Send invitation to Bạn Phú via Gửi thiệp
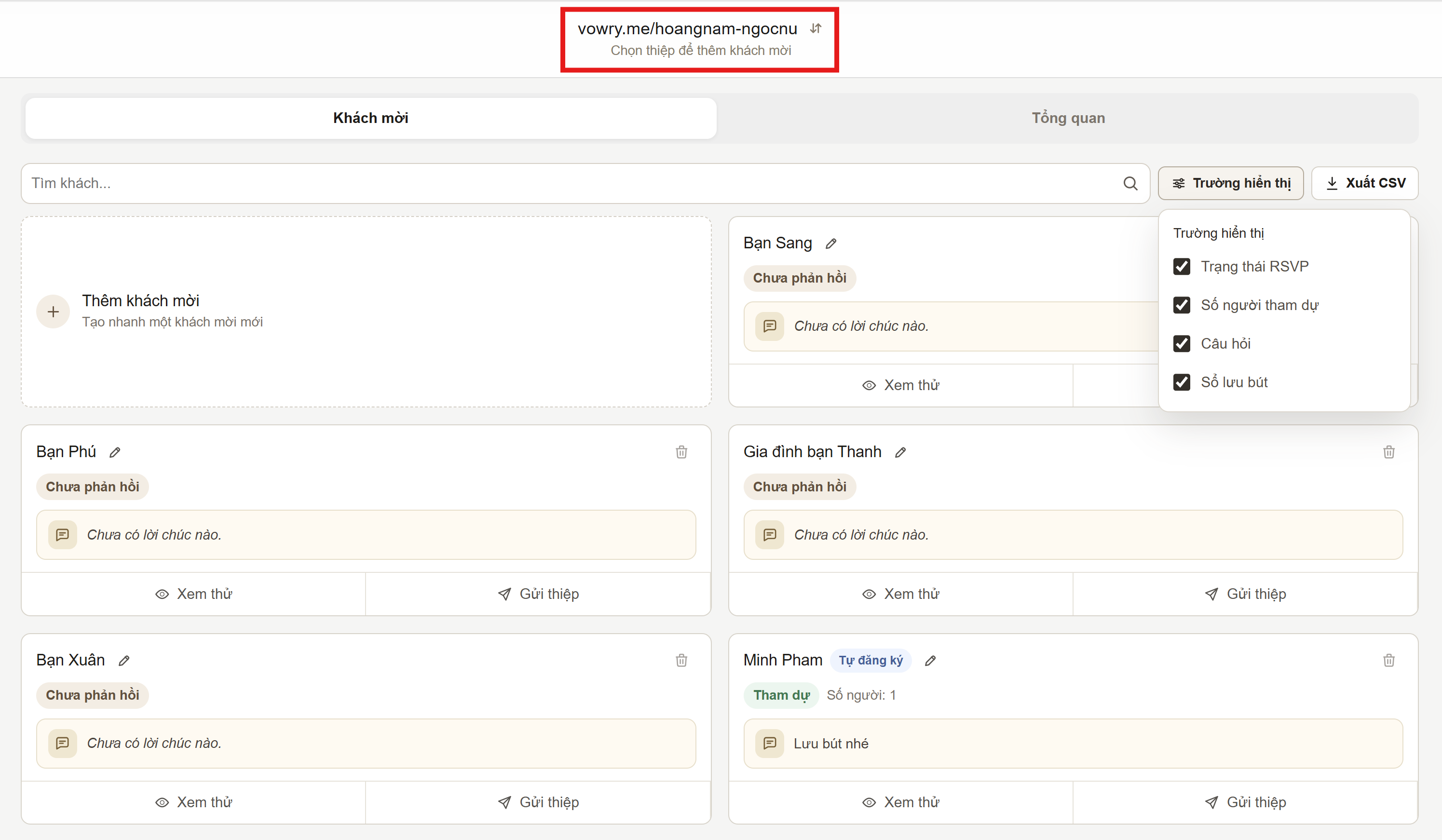The width and height of the screenshot is (1442, 840). 538,594
